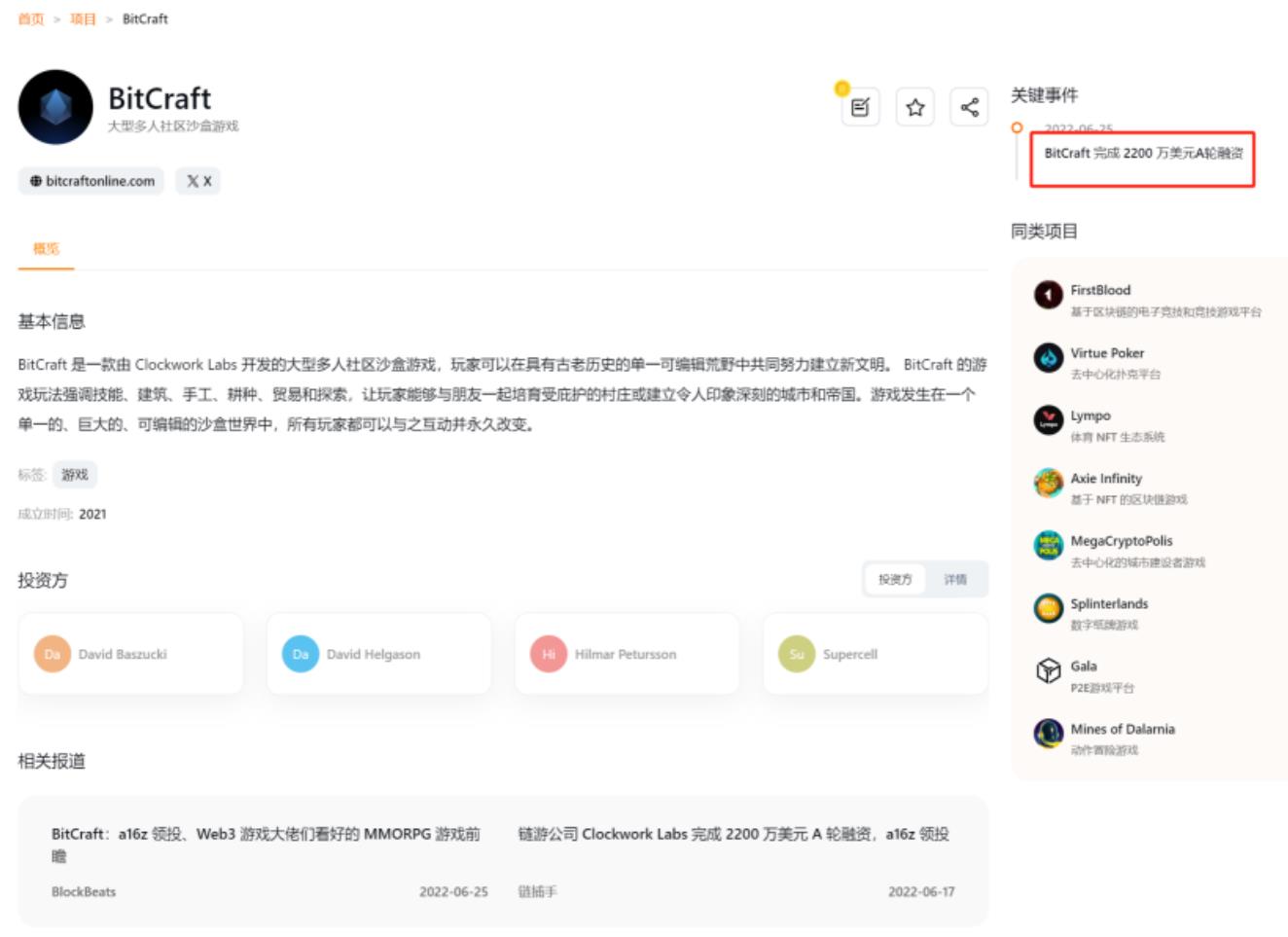The width and height of the screenshot is (1288, 937).
Task: Click the BitCraft project title heading
Action: point(160,98)
